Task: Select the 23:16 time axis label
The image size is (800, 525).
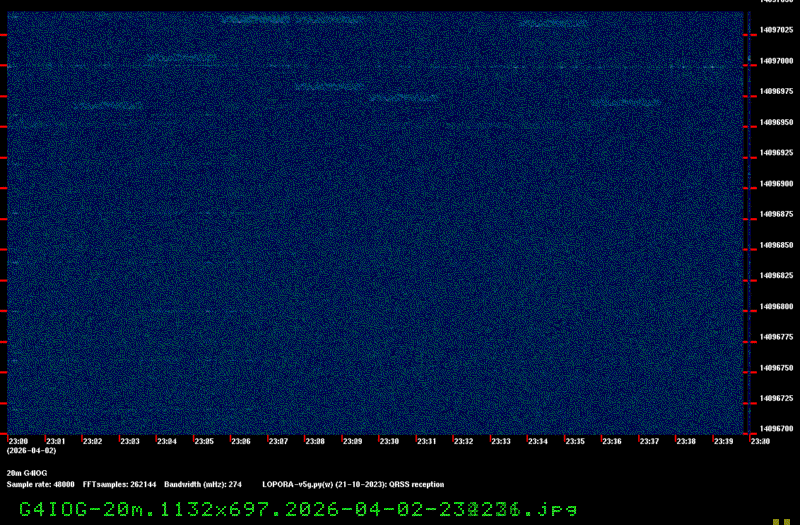Action: (612, 441)
